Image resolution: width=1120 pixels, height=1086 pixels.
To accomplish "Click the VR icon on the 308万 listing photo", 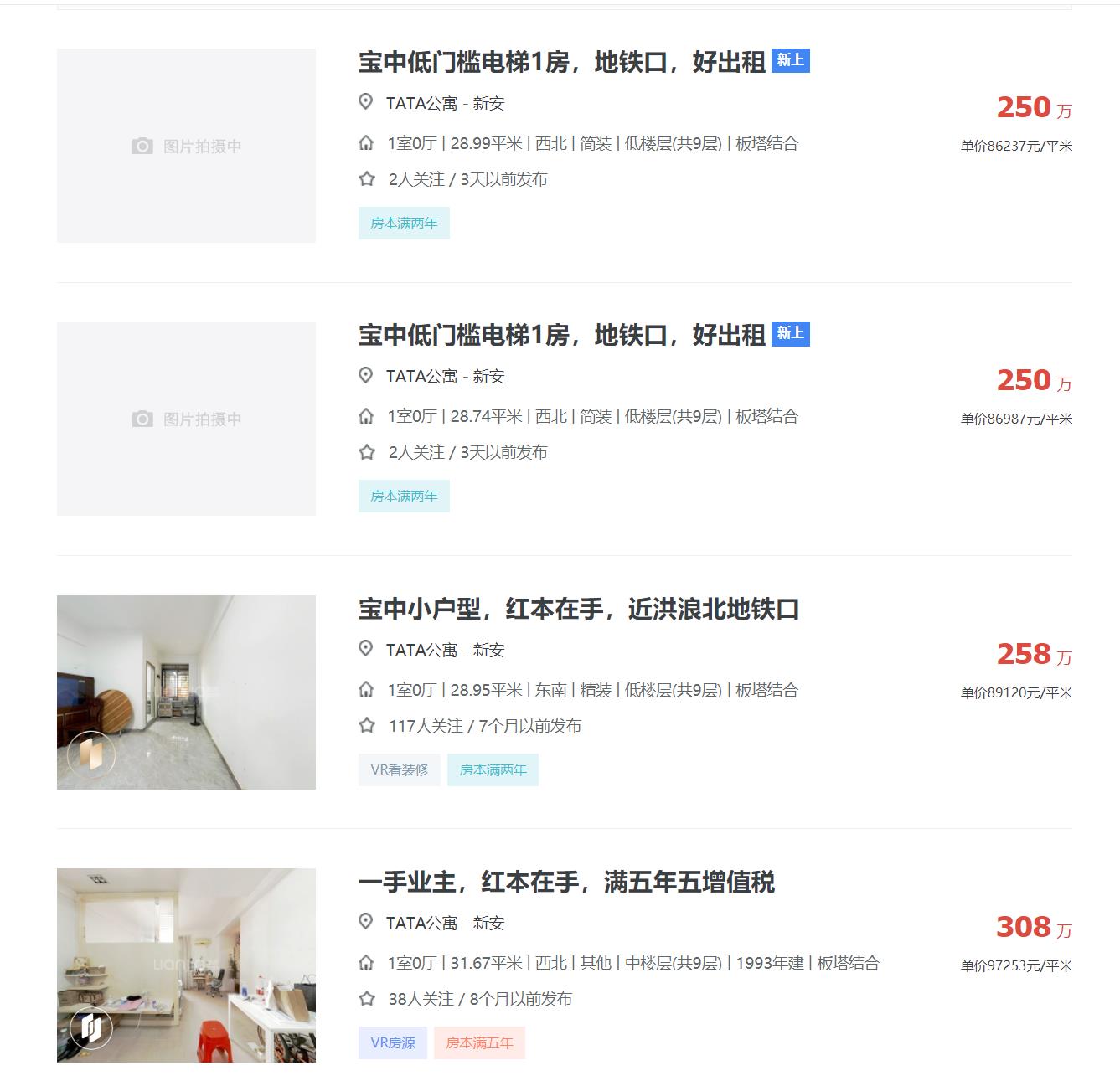I will click(x=91, y=1027).
